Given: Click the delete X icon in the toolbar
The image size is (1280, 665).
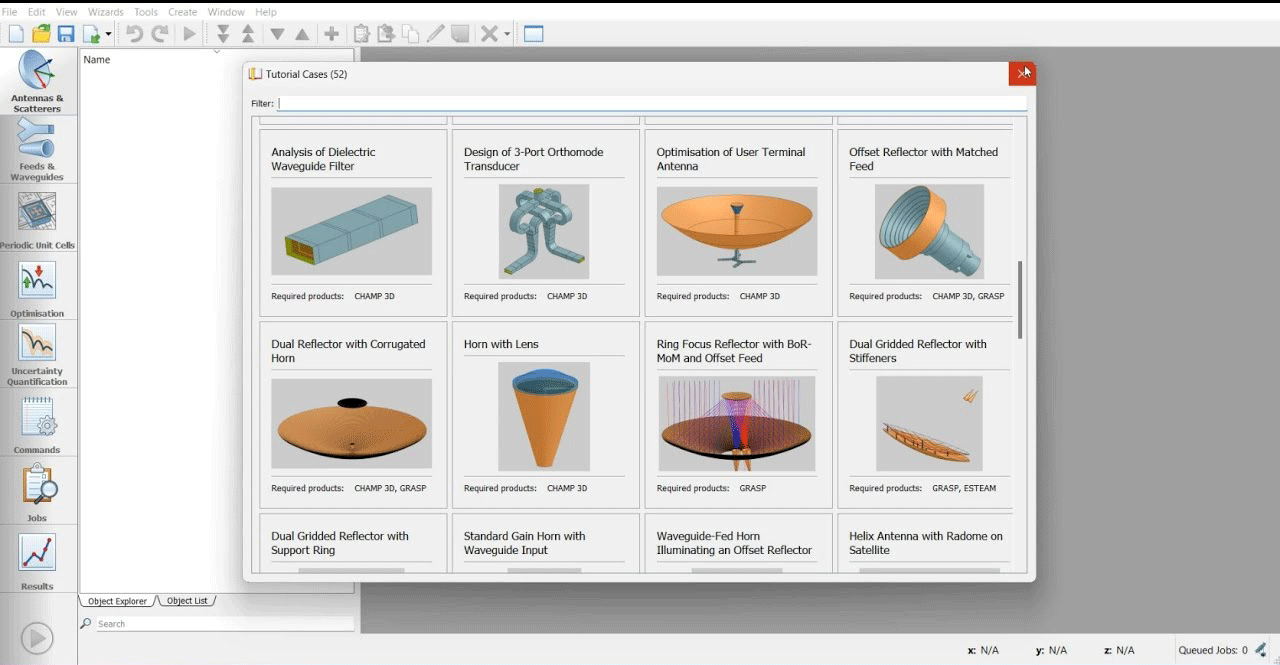Looking at the screenshot, I should coord(489,34).
